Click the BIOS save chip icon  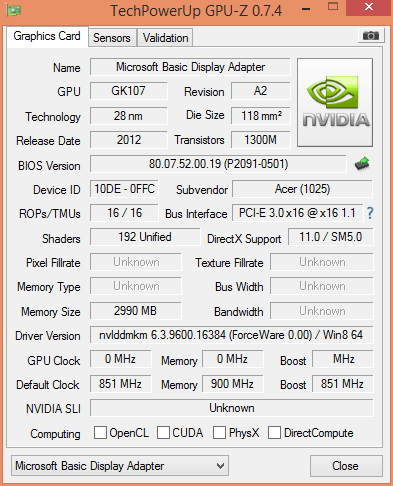pos(362,164)
